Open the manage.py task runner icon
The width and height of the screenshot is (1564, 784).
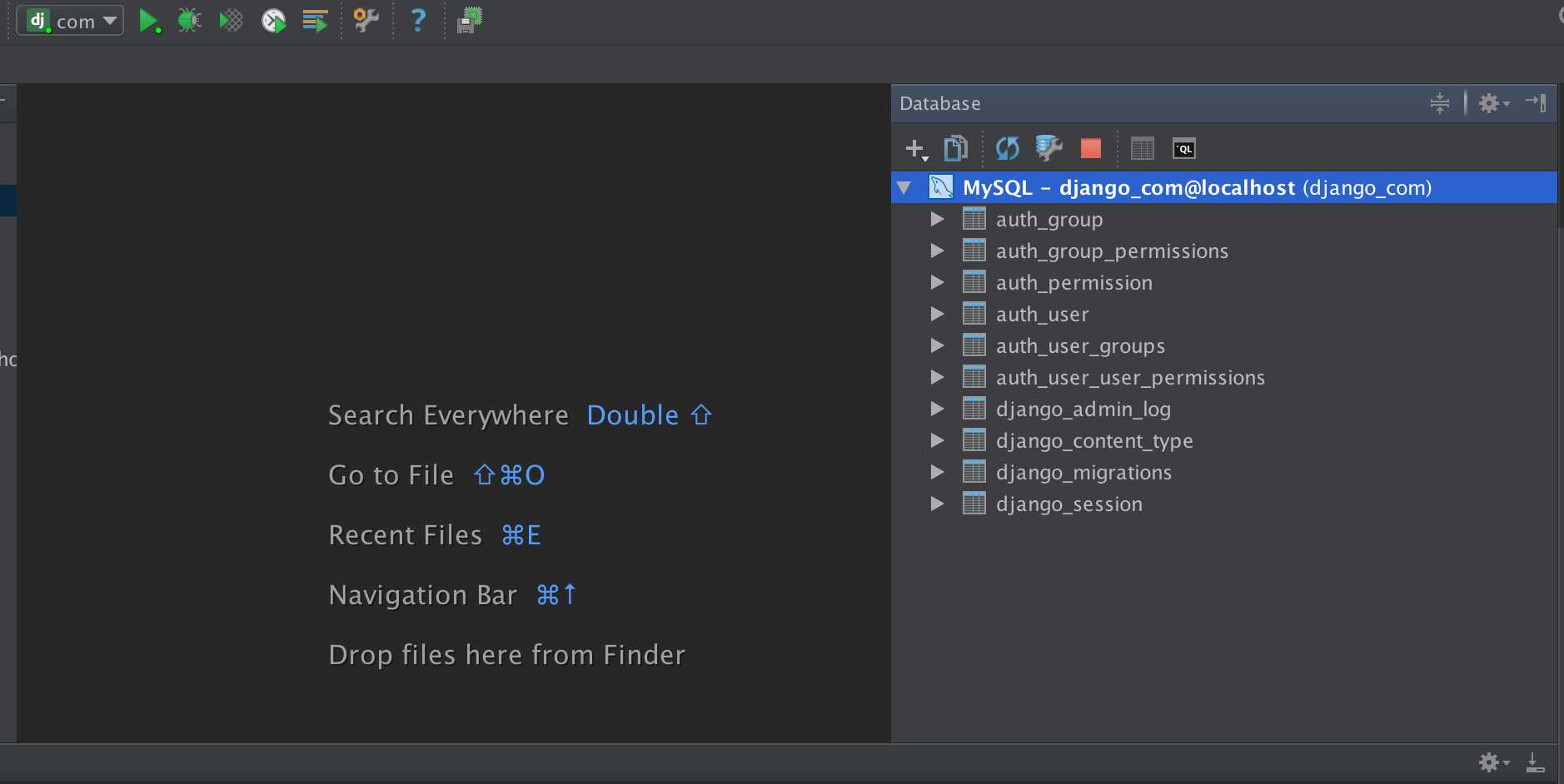315,21
